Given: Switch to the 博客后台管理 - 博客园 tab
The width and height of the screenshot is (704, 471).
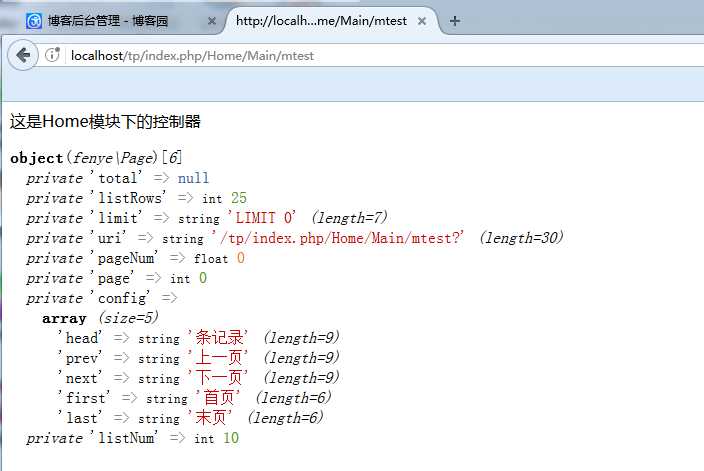Looking at the screenshot, I should pos(108,21).
